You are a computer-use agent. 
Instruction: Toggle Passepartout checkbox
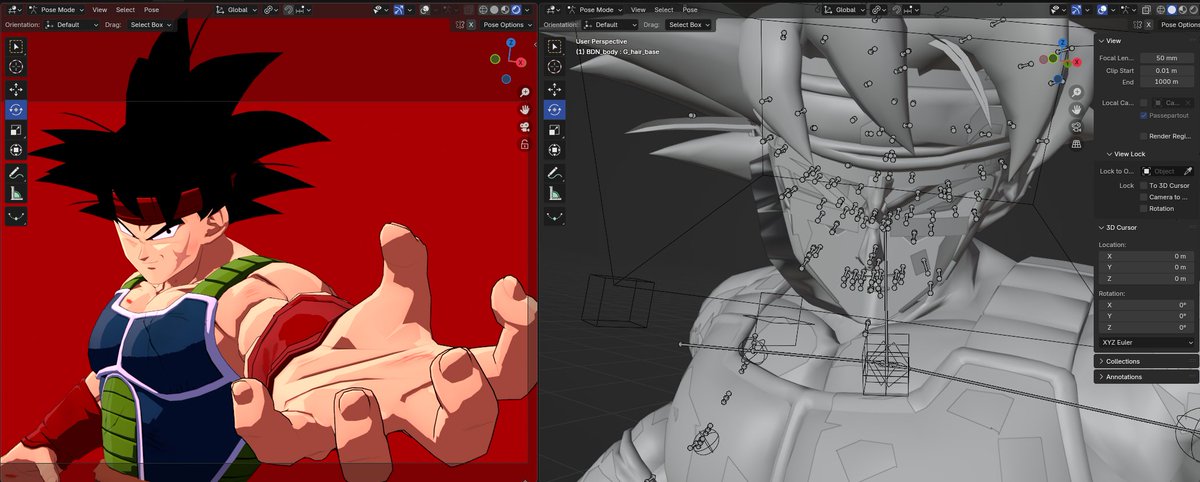(x=1144, y=116)
